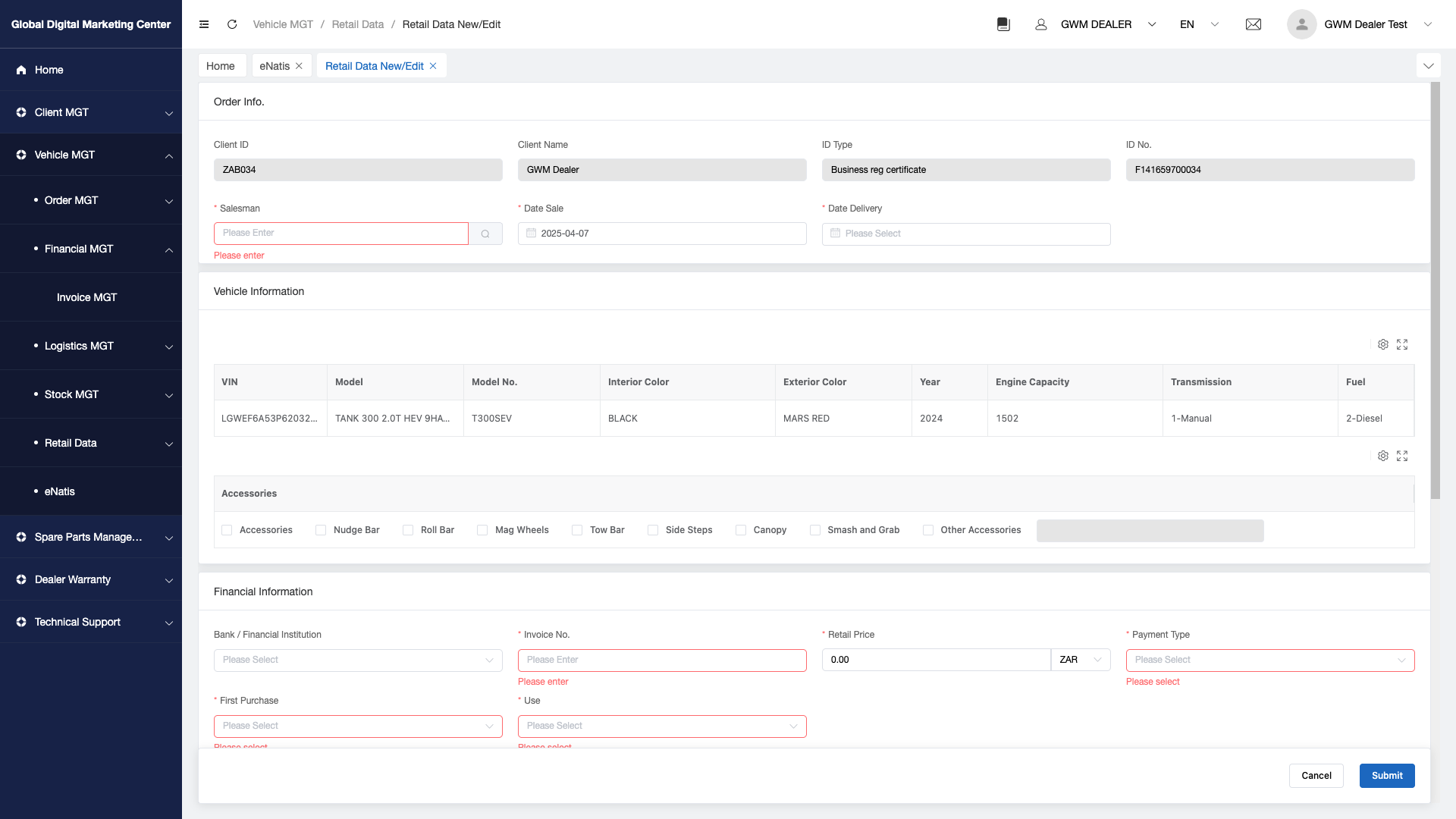1456x819 pixels.
Task: Click the page refresh icon
Action: pos(232,24)
